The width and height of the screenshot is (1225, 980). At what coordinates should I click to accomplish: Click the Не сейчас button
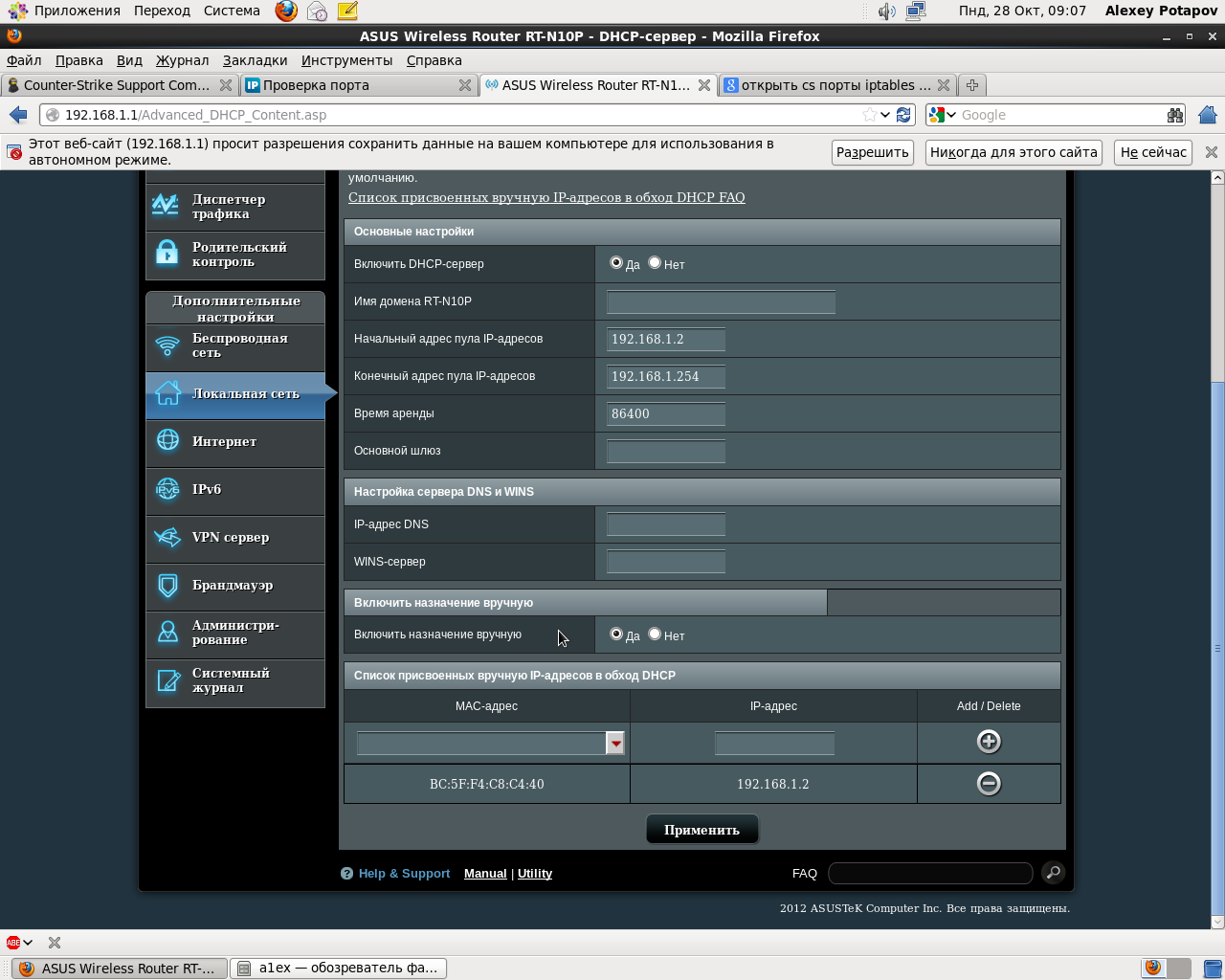tap(1153, 152)
